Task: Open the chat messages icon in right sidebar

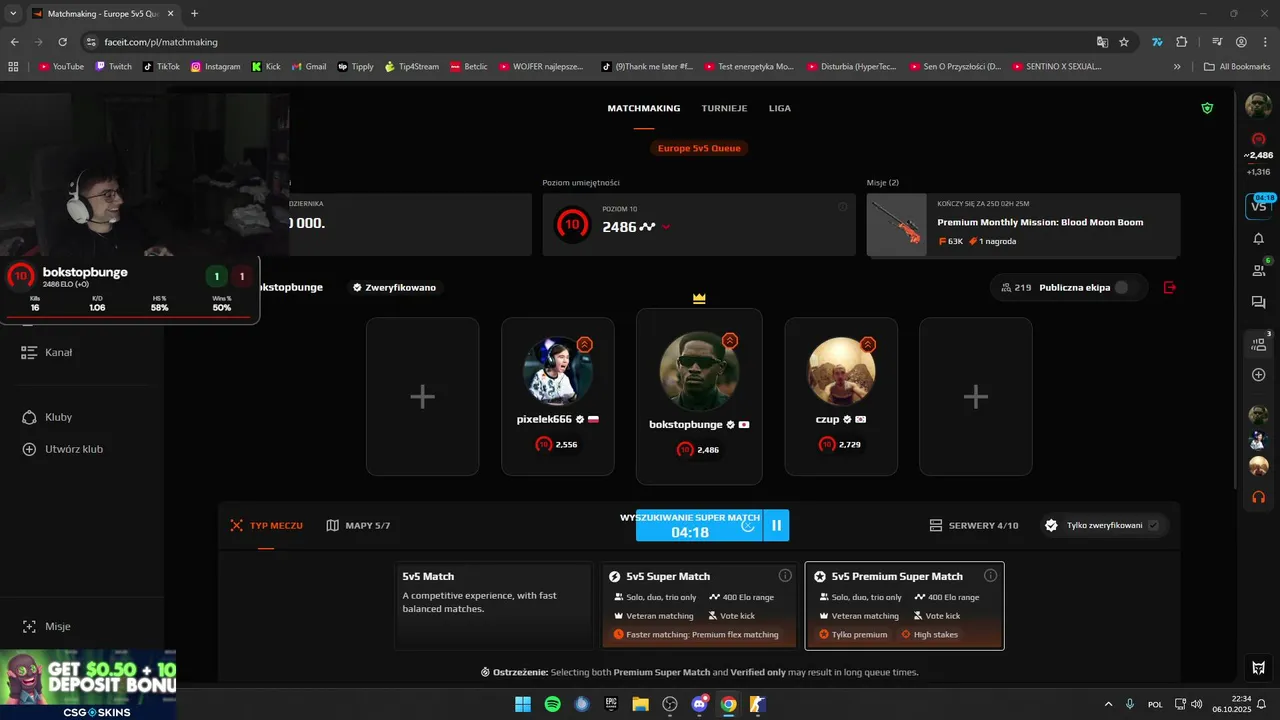Action: click(x=1258, y=302)
